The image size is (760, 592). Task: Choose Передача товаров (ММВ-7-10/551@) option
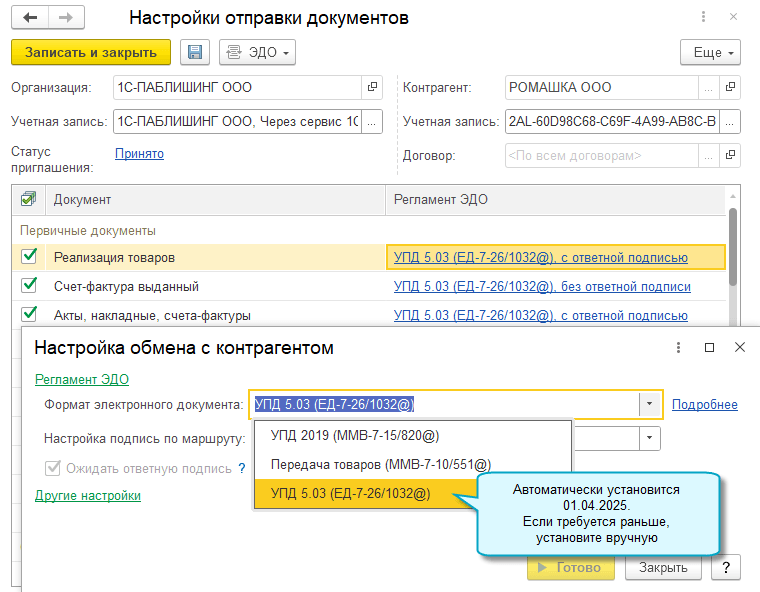380,464
